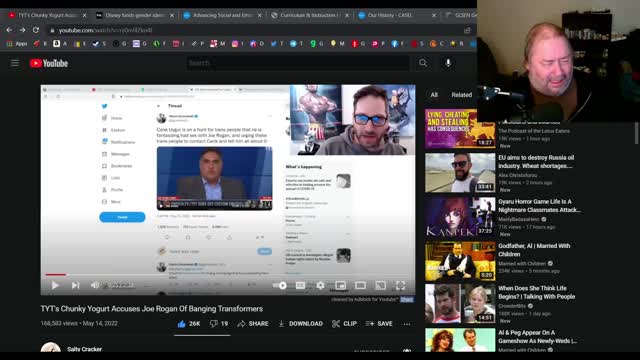This screenshot has width=640, height=360.
Task: Click the share page icon in address bar
Action: pyautogui.click(x=467, y=30)
